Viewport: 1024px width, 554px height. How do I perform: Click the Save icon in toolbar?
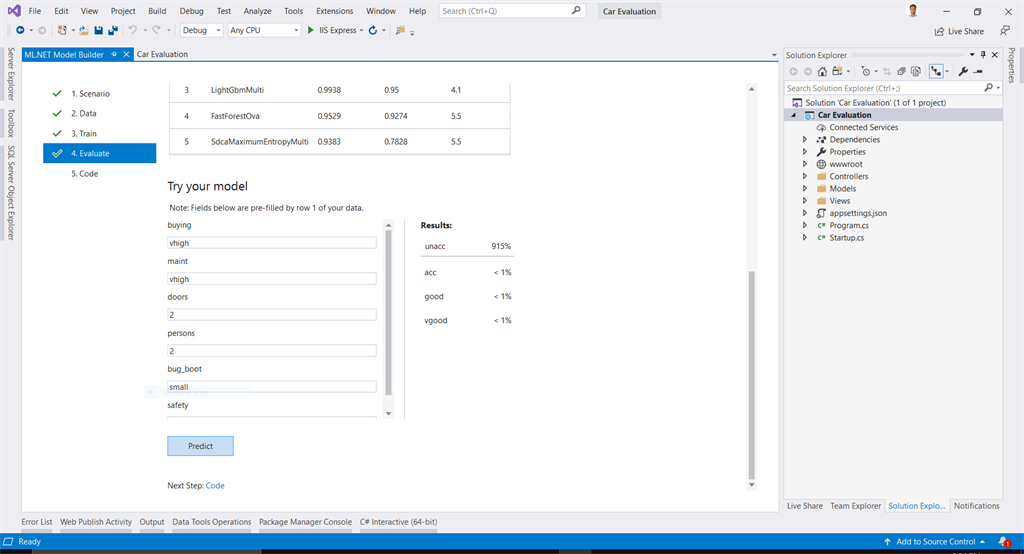tap(99, 30)
